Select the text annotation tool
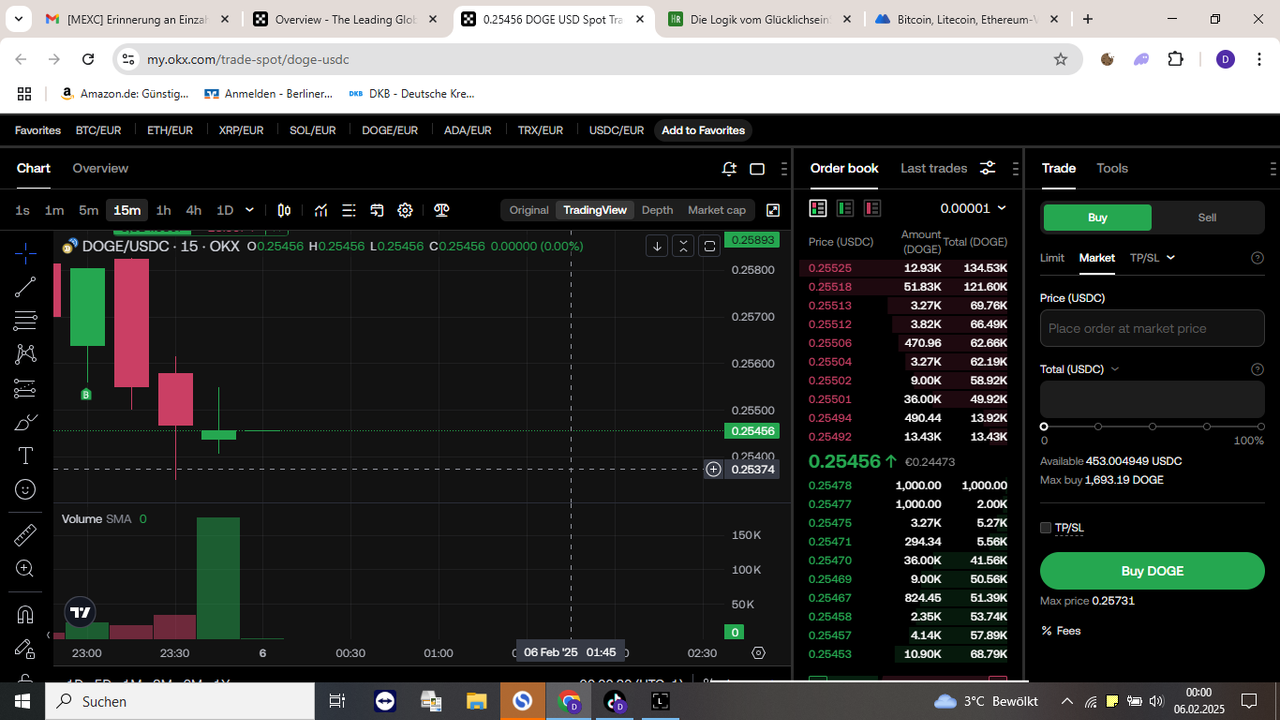 25,456
